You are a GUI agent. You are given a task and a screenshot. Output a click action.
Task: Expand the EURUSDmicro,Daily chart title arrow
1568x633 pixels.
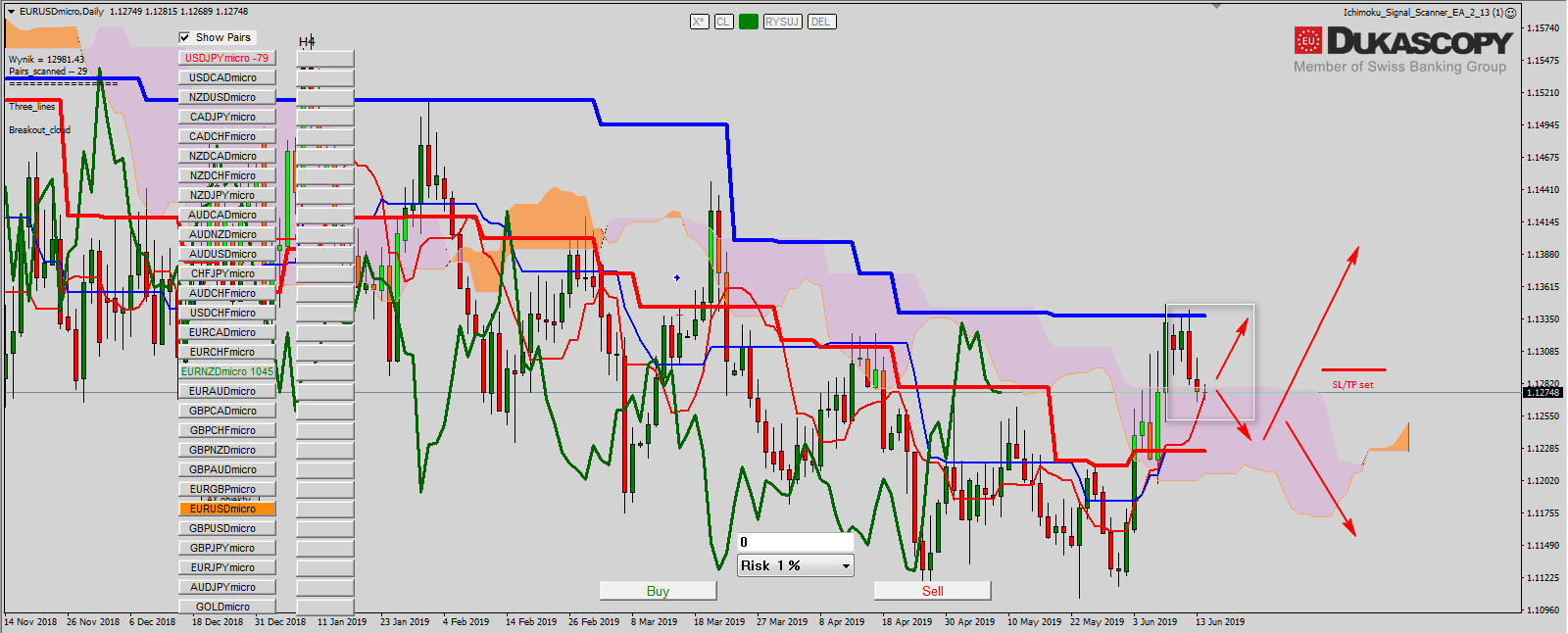pyautogui.click(x=12, y=12)
